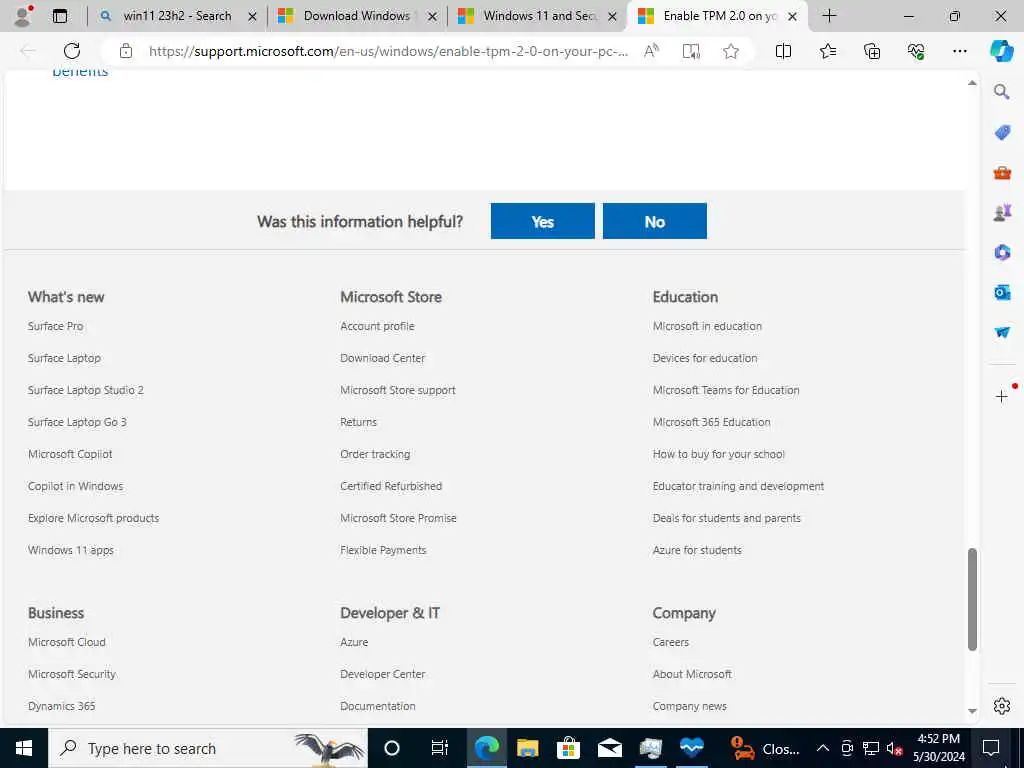Close the win11 23h2 Search tab
Image resolution: width=1024 pixels, height=768 pixels.
tap(252, 17)
